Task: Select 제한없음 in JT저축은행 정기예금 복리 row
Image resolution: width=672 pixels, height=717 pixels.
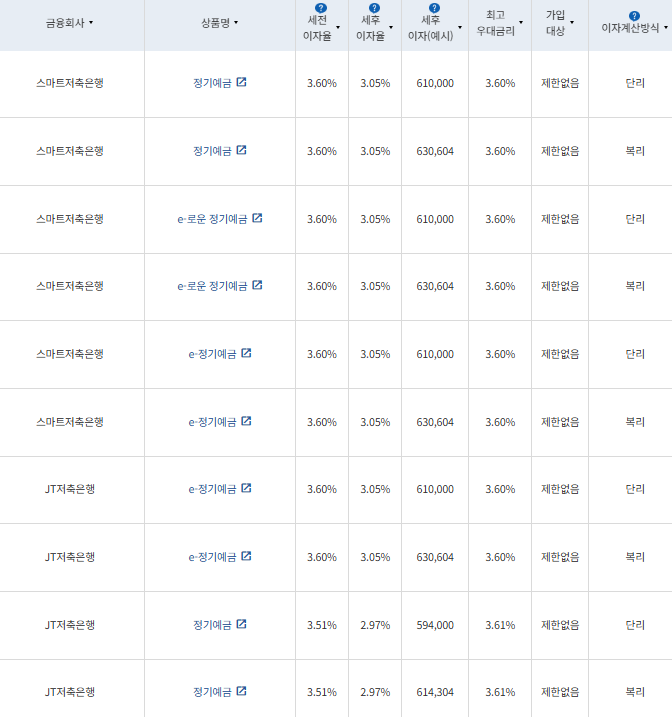Action: pyautogui.click(x=560, y=692)
